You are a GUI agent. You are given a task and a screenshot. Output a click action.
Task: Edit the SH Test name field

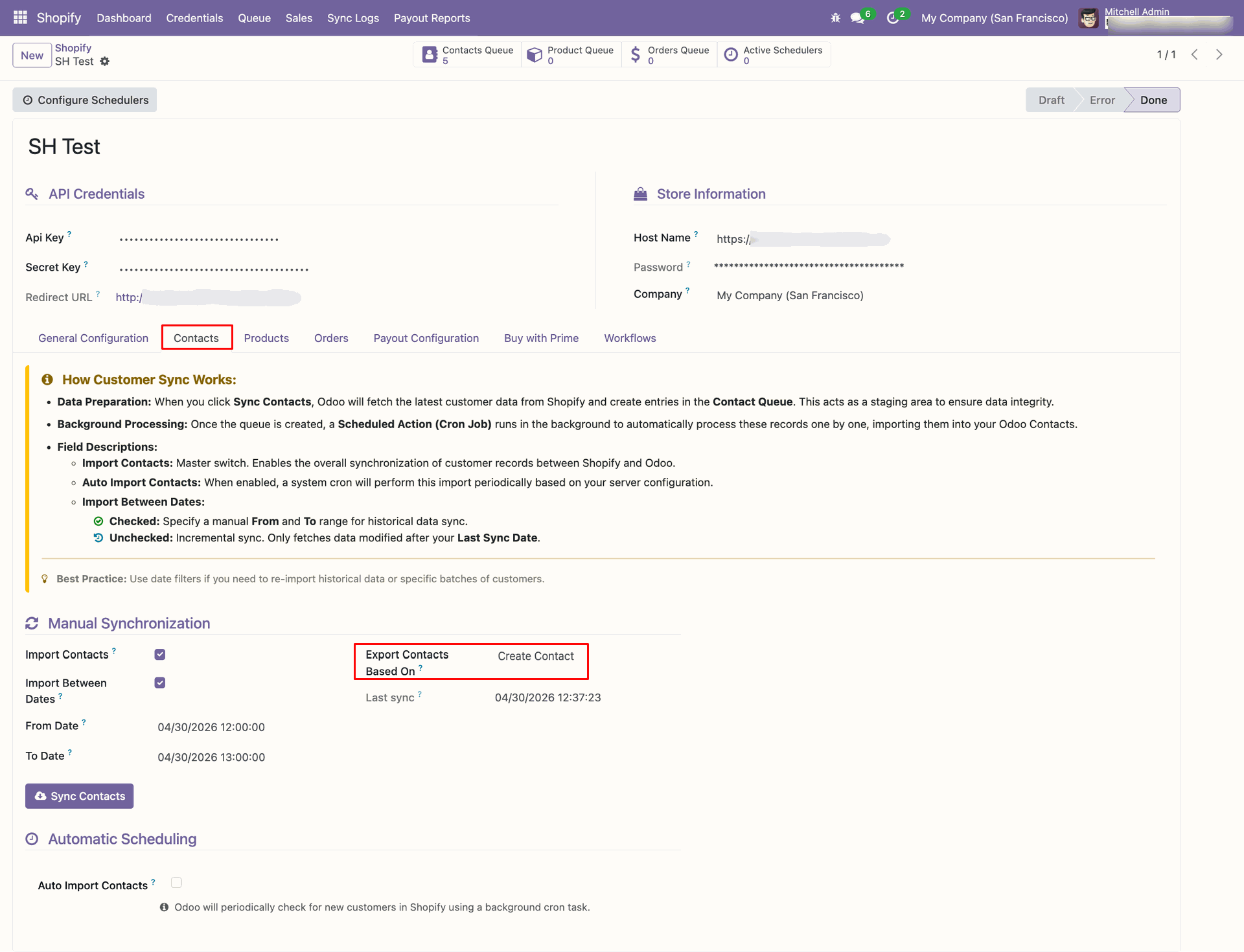tap(64, 147)
